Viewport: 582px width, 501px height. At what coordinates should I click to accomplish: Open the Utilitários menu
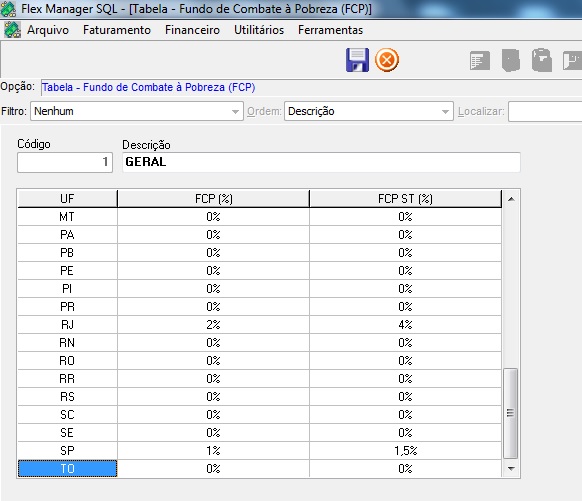click(x=259, y=30)
